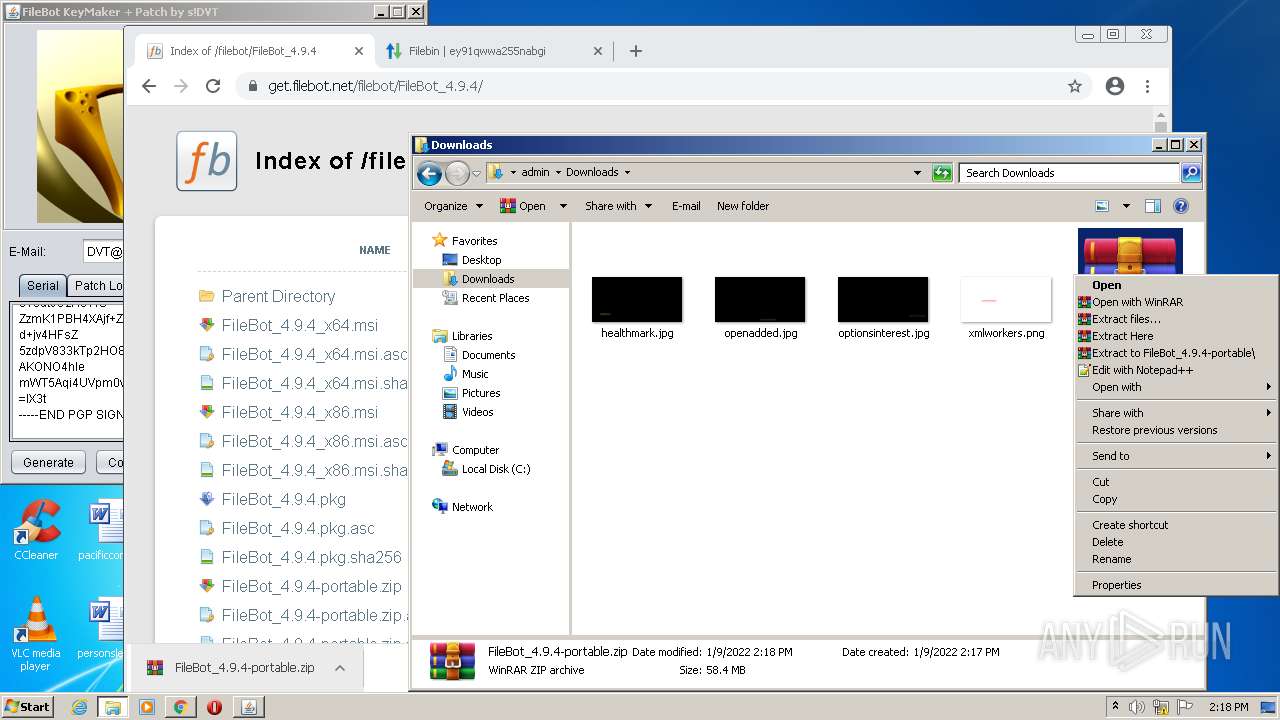
Task: Choose Extract to FileBot_4.9.4-portable\
Action: 1176,353
